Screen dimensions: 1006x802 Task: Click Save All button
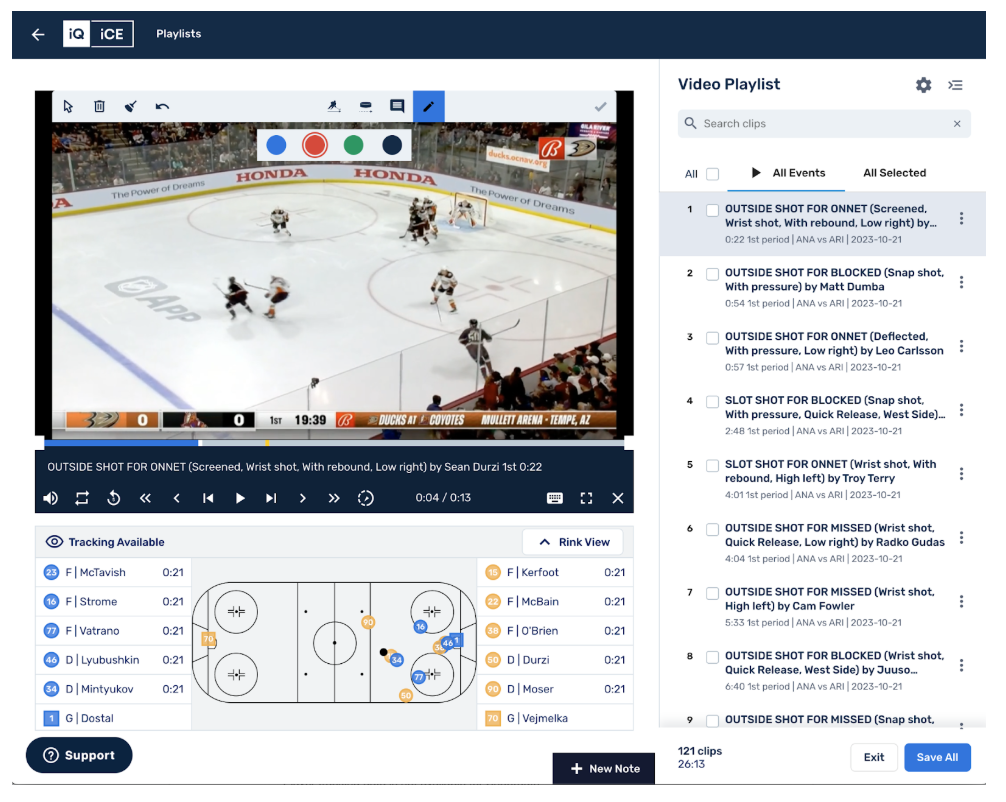pos(937,758)
